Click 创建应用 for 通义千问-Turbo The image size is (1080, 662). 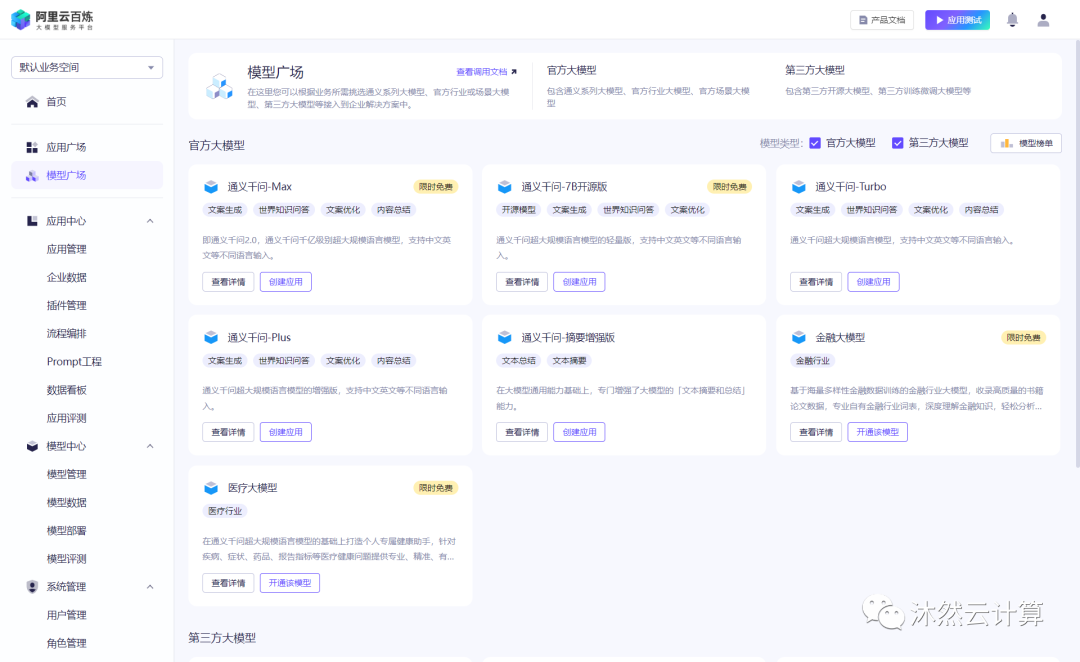pyautogui.click(x=873, y=282)
